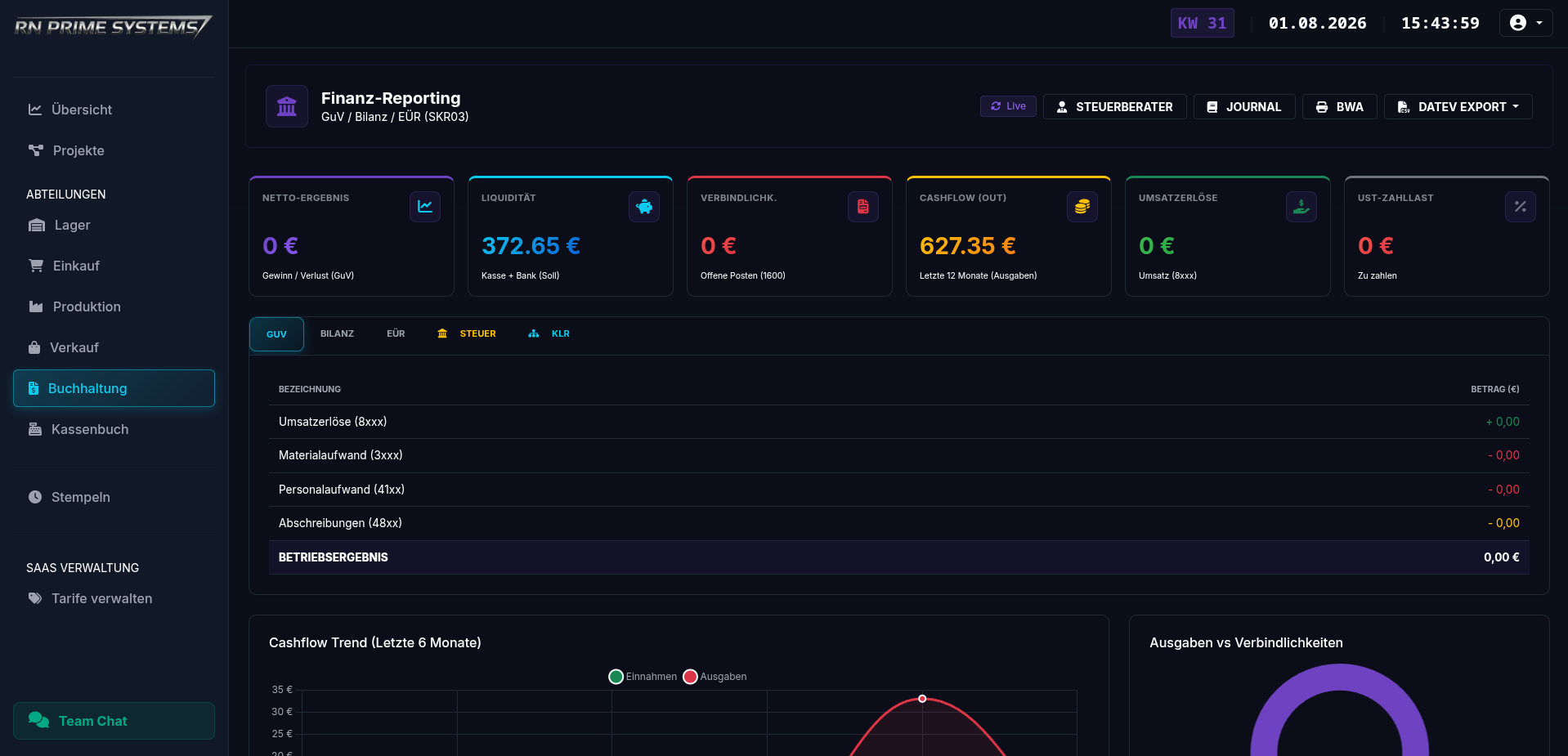The image size is (1568, 756).
Task: Click the BWA printer icon
Action: pyautogui.click(x=1322, y=107)
